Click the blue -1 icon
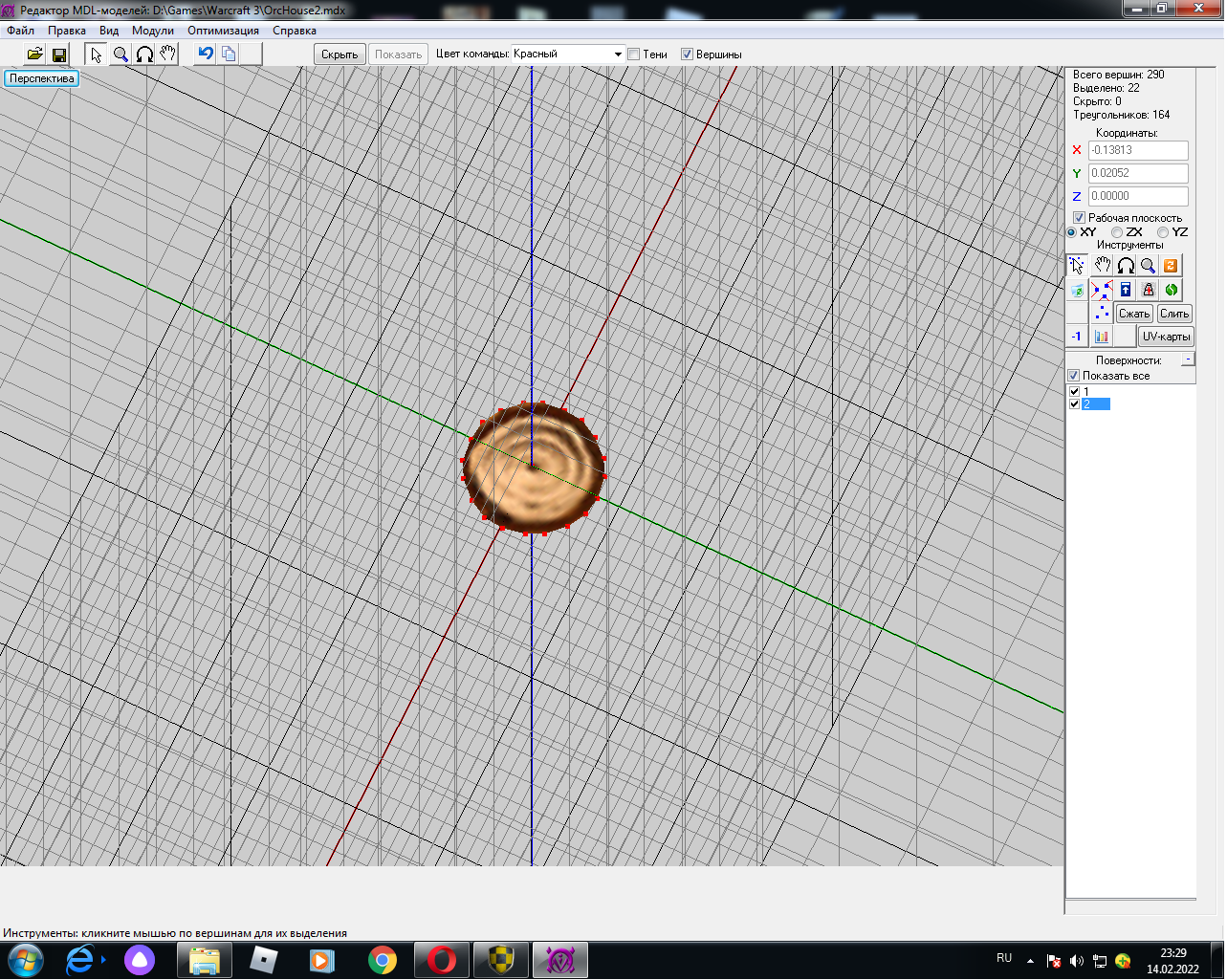1227x980 pixels. coord(1077,337)
